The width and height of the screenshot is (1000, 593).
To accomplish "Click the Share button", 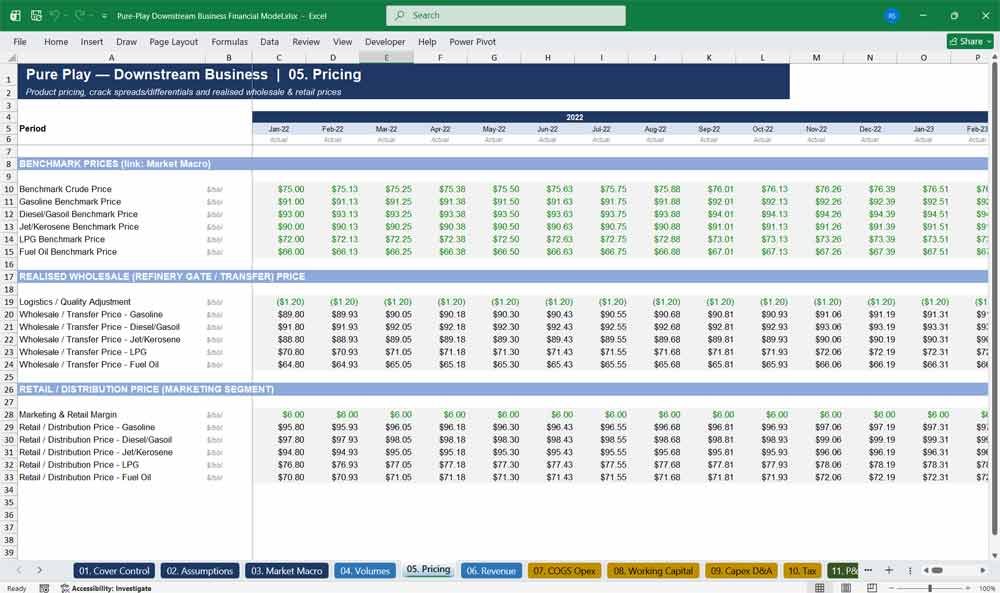I will tap(969, 41).
